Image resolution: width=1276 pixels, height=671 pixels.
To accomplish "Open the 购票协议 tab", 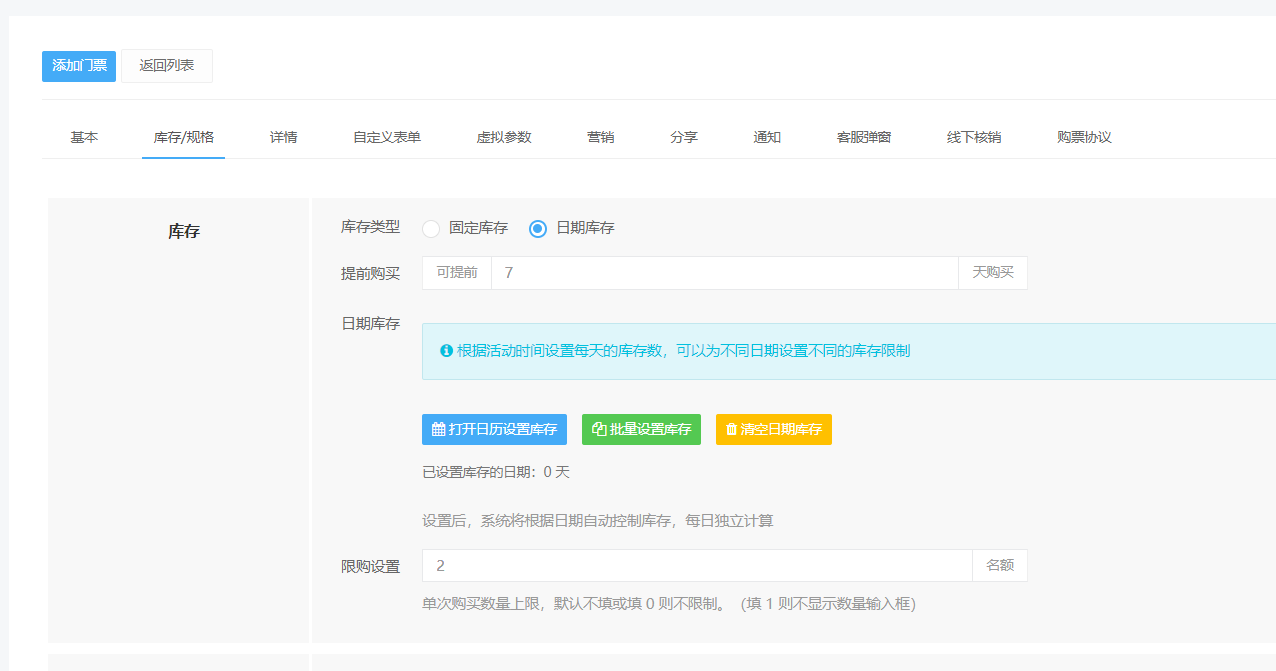I will tap(1084, 137).
